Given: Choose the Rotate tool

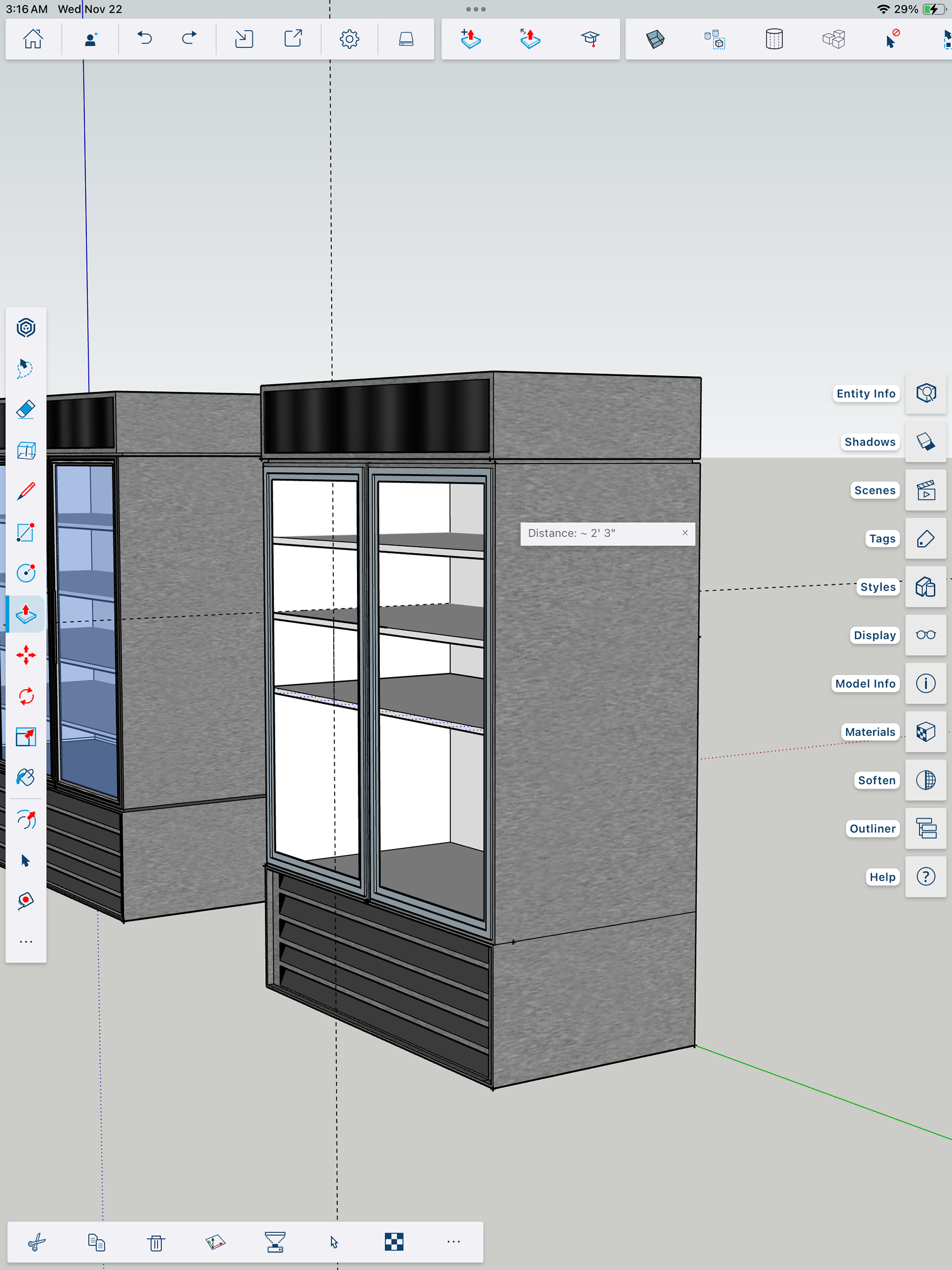Looking at the screenshot, I should point(26,696).
